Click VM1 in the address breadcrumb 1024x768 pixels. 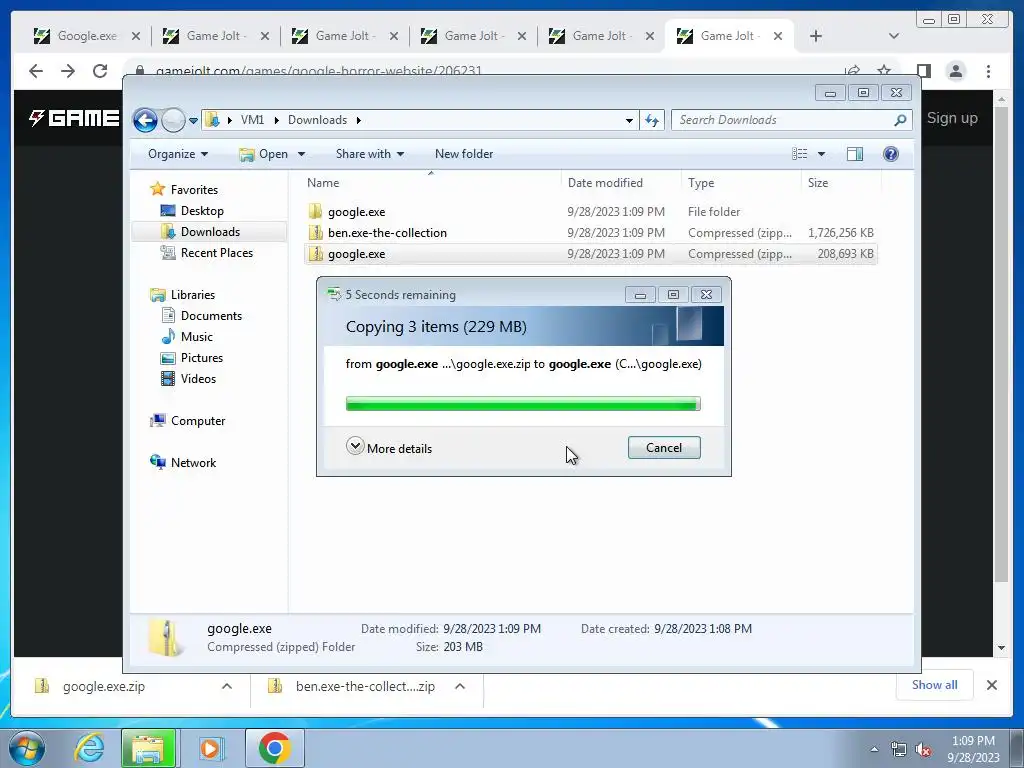click(x=252, y=120)
